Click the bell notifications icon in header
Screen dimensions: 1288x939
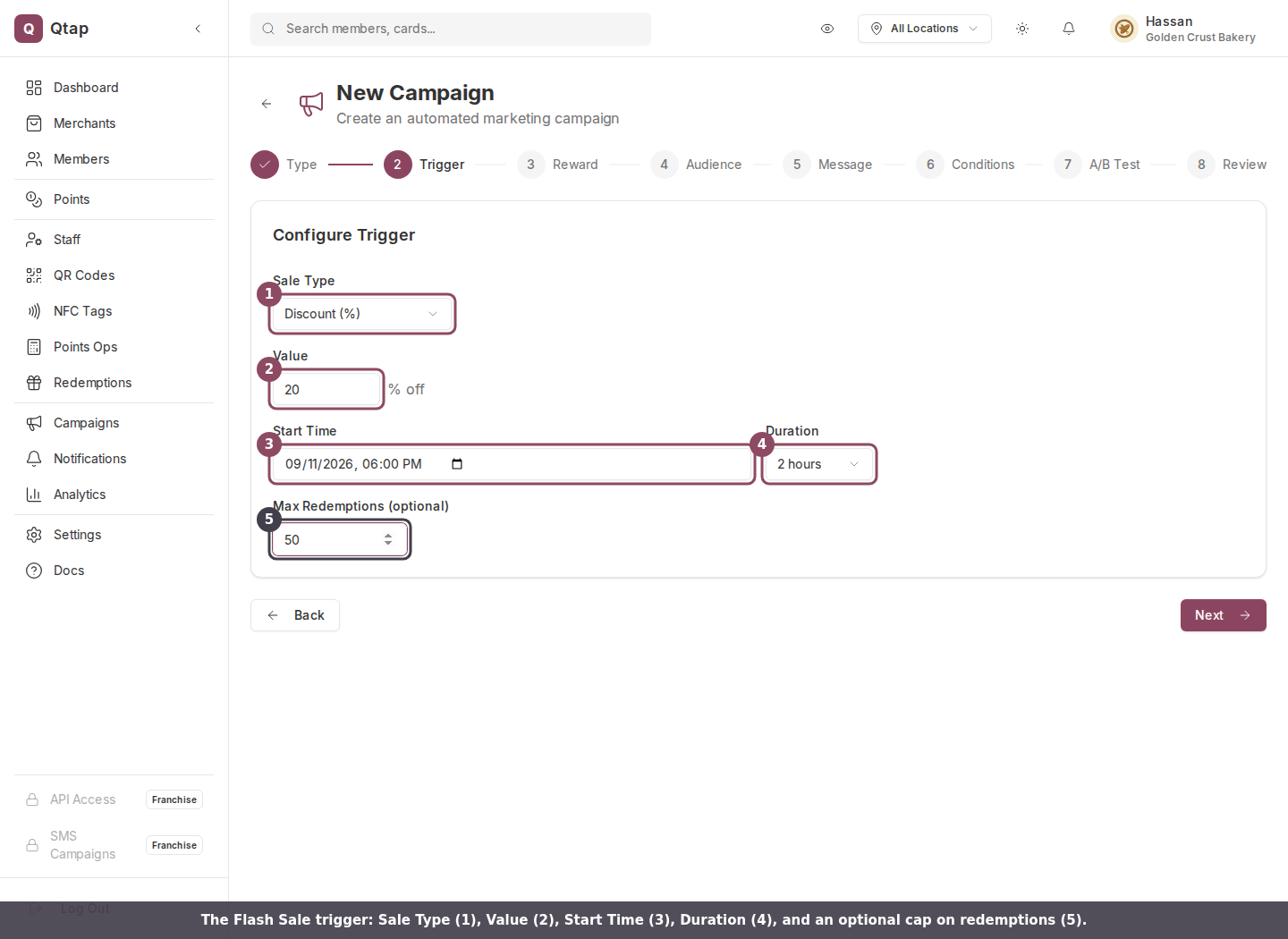(1069, 29)
